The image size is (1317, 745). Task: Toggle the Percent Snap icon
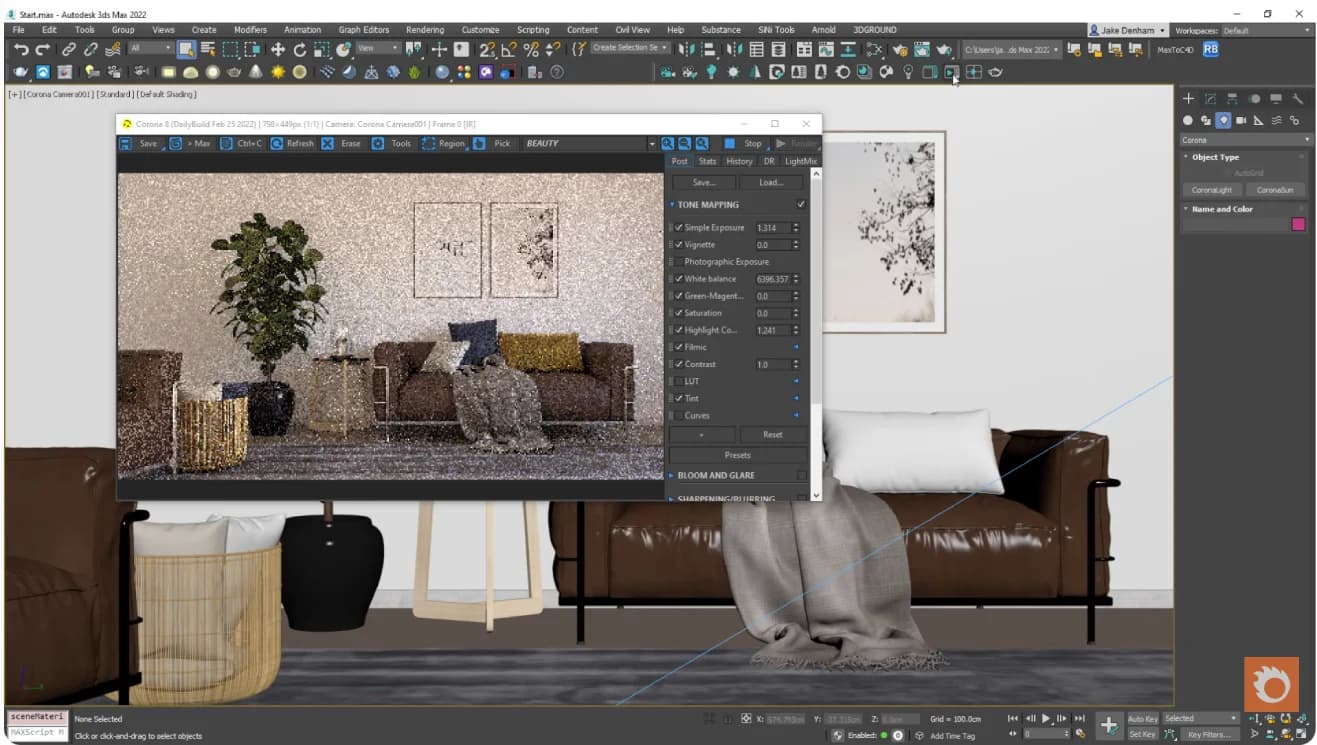(x=531, y=49)
